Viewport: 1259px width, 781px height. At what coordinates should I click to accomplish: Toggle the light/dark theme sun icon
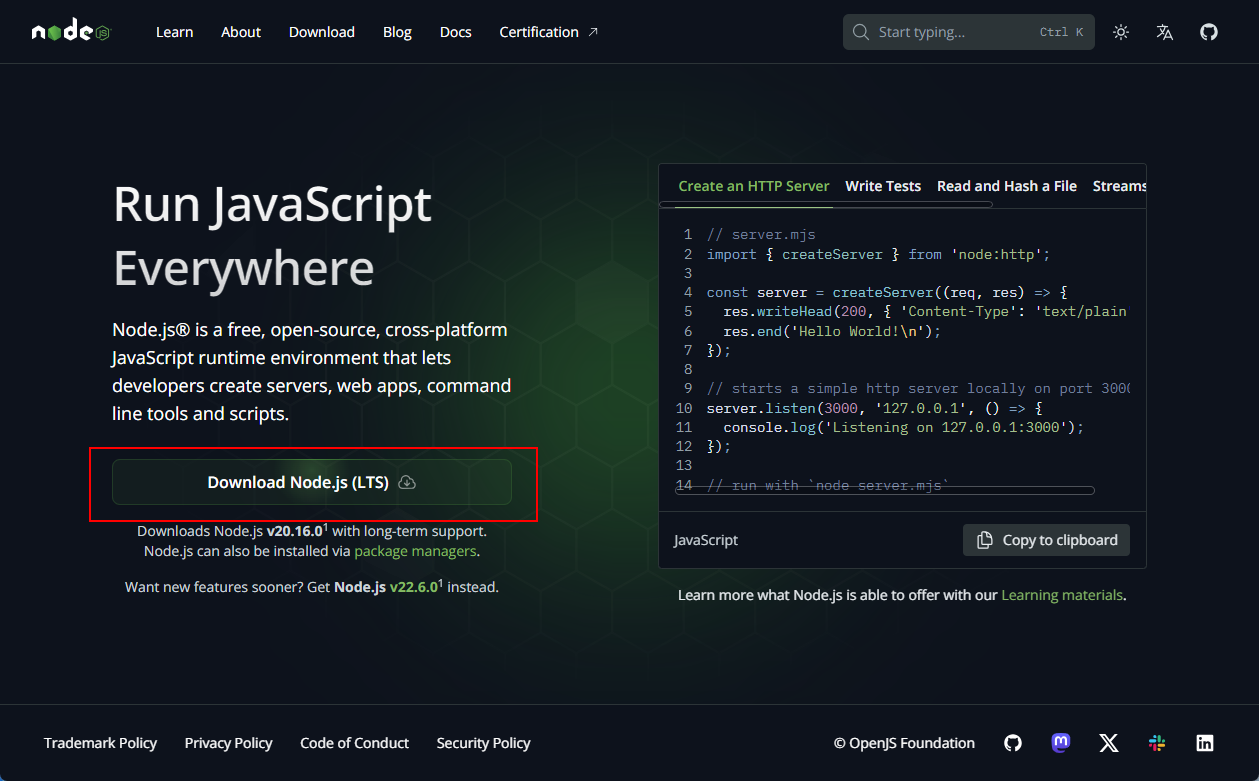[x=1121, y=32]
